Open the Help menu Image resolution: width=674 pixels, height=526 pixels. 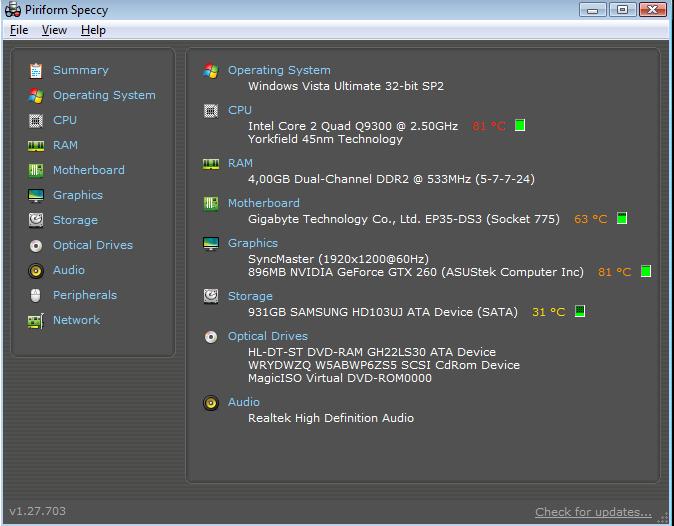point(93,30)
